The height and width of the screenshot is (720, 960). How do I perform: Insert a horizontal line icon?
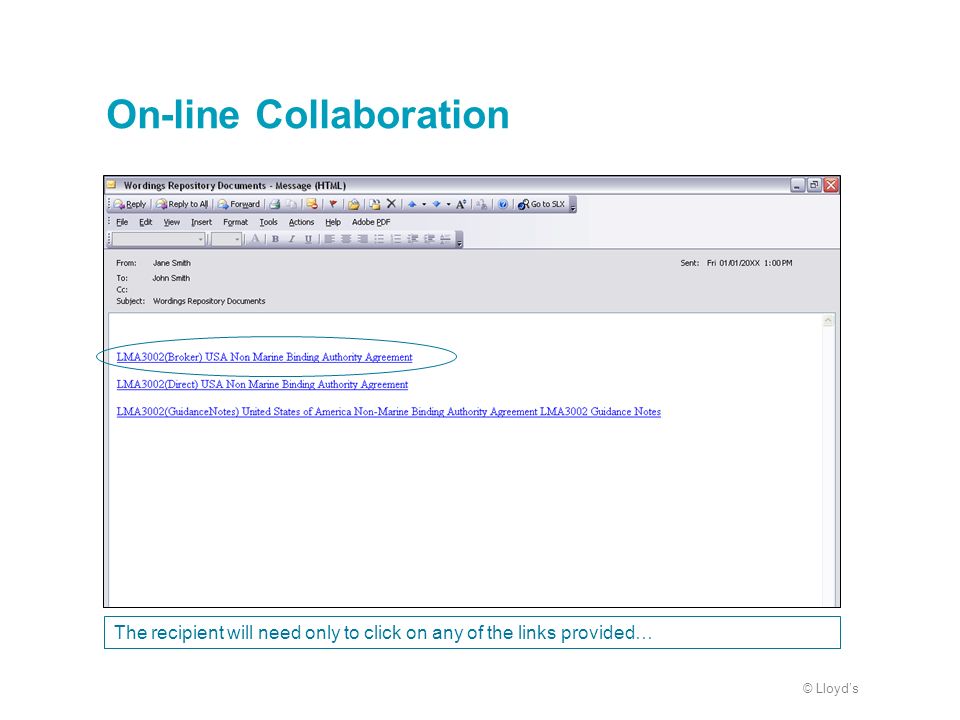(445, 239)
